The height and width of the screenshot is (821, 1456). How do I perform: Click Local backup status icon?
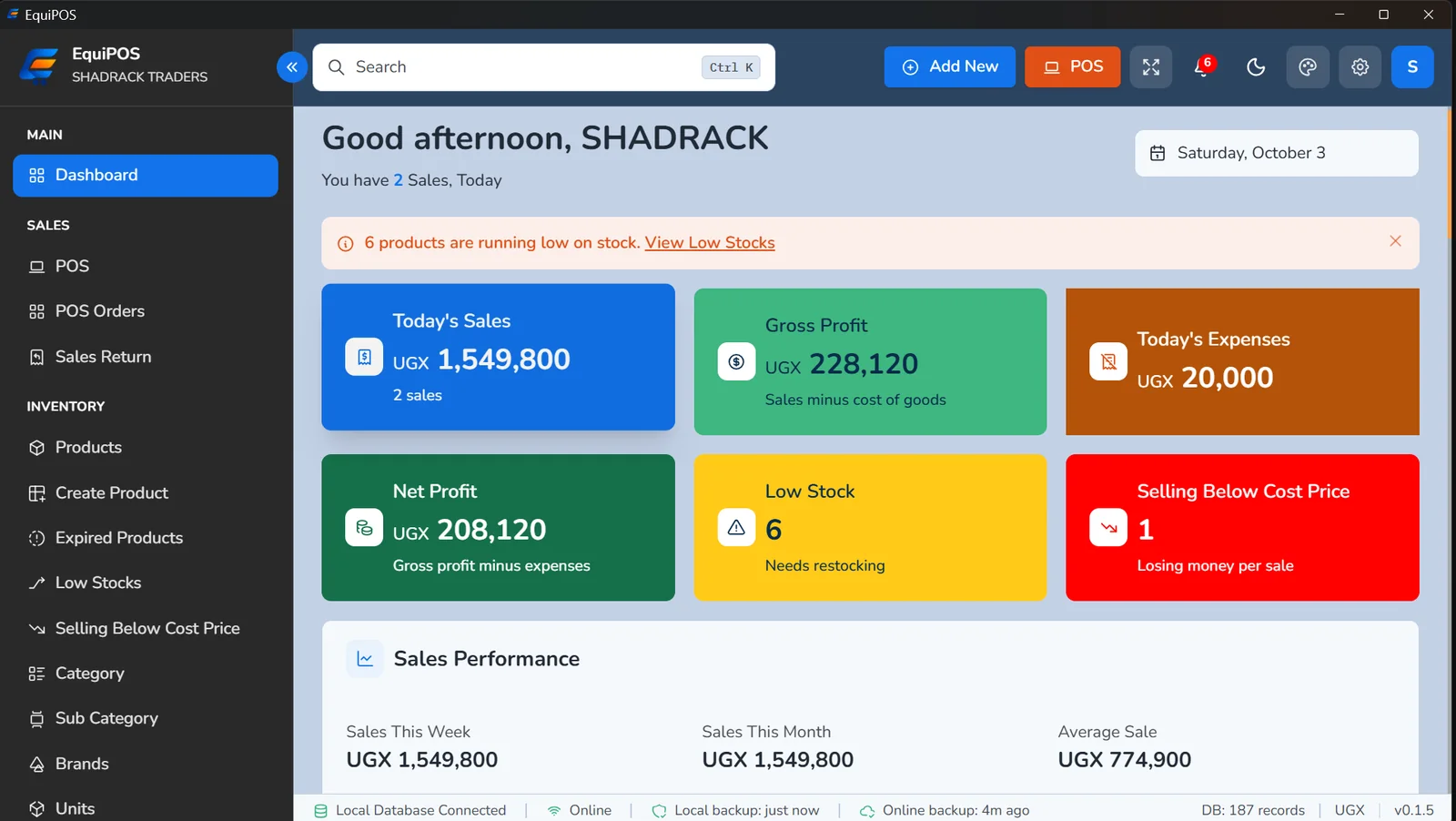(x=659, y=811)
